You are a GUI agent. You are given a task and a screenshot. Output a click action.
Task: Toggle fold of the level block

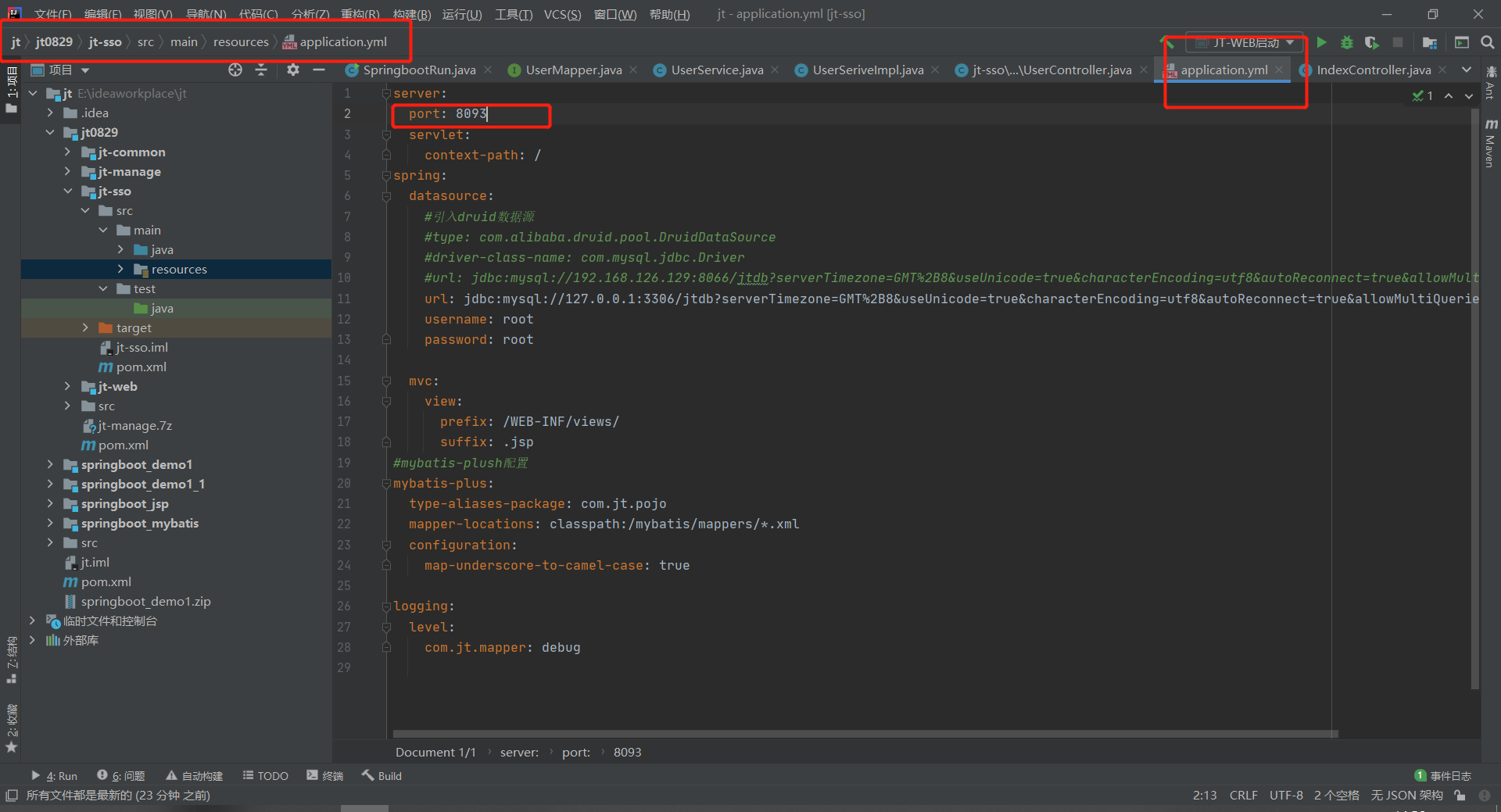point(386,627)
